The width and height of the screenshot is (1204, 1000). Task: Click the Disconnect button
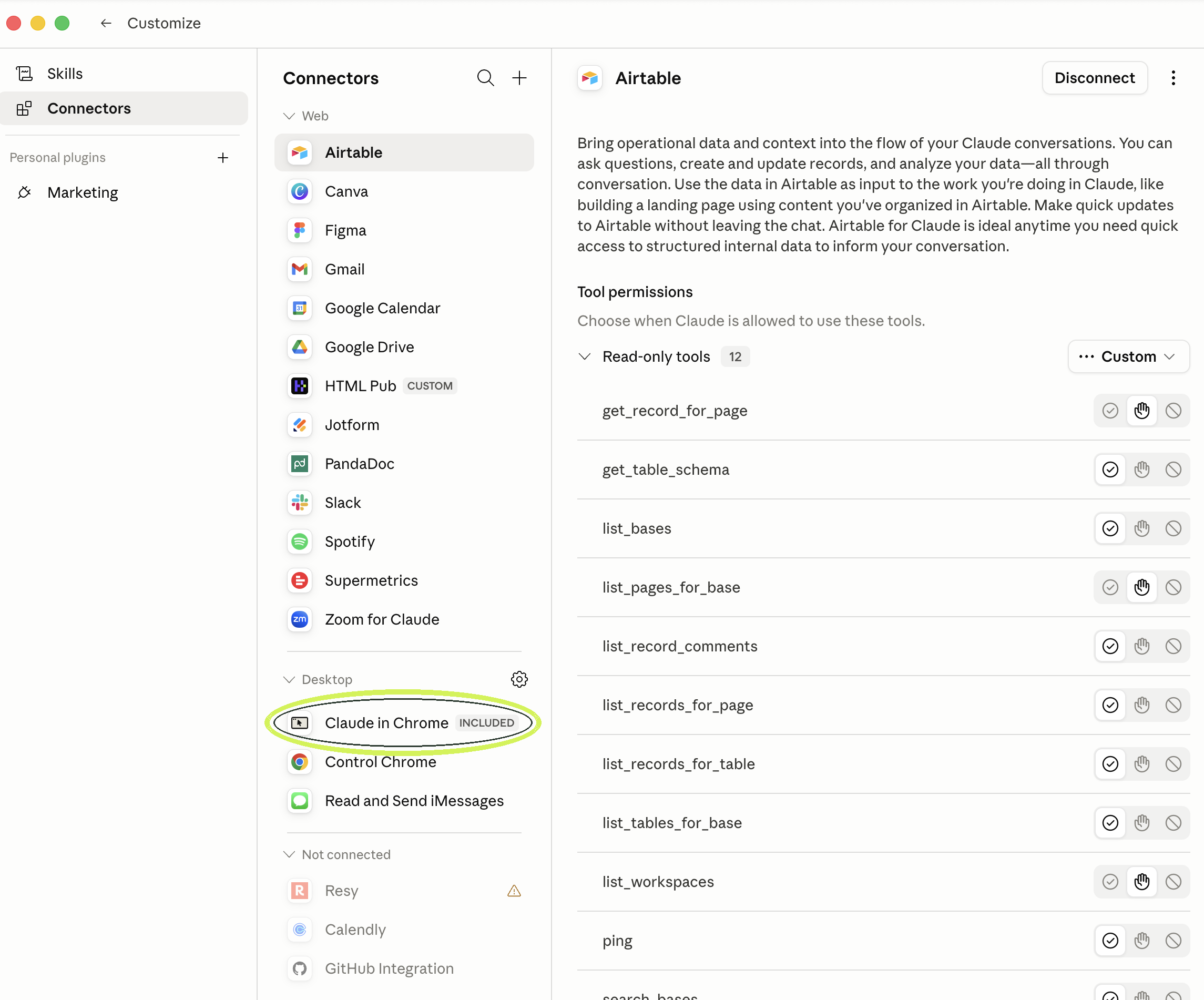click(x=1095, y=78)
